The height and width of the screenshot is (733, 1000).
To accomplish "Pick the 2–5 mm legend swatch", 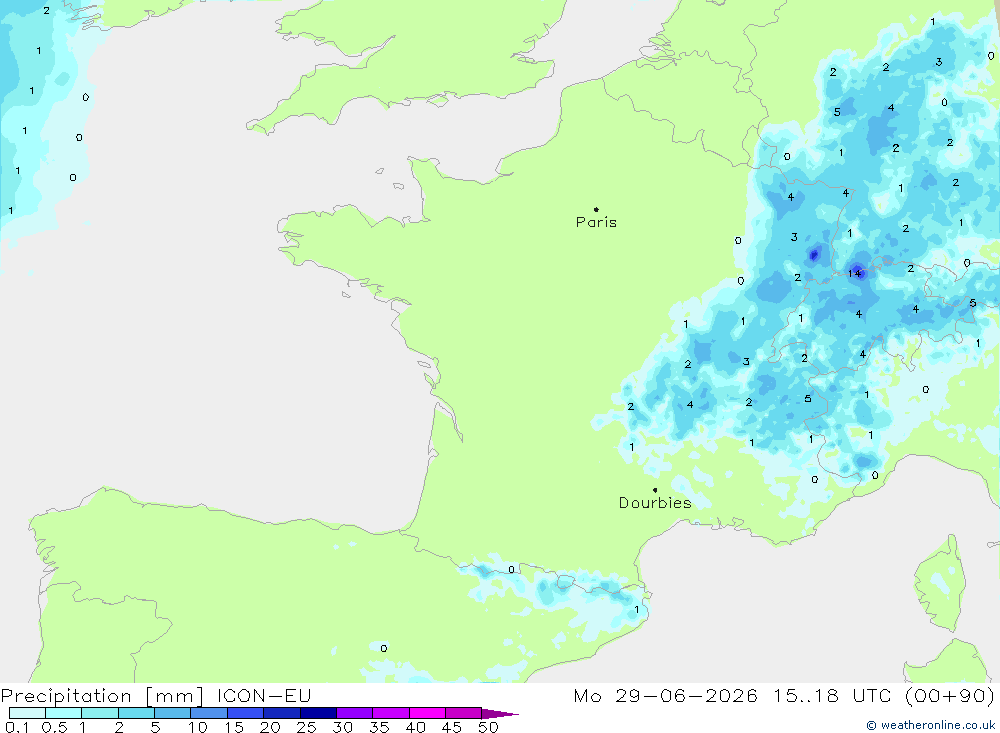I will click(x=136, y=713).
